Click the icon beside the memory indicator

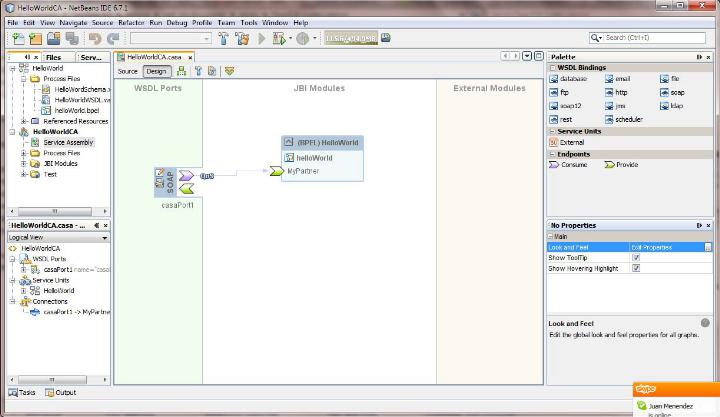386,38
